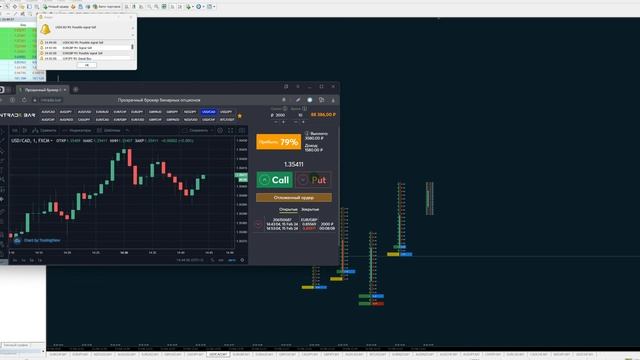Switch to the closed positions tab
This screenshot has width=640, height=360.
click(310, 209)
